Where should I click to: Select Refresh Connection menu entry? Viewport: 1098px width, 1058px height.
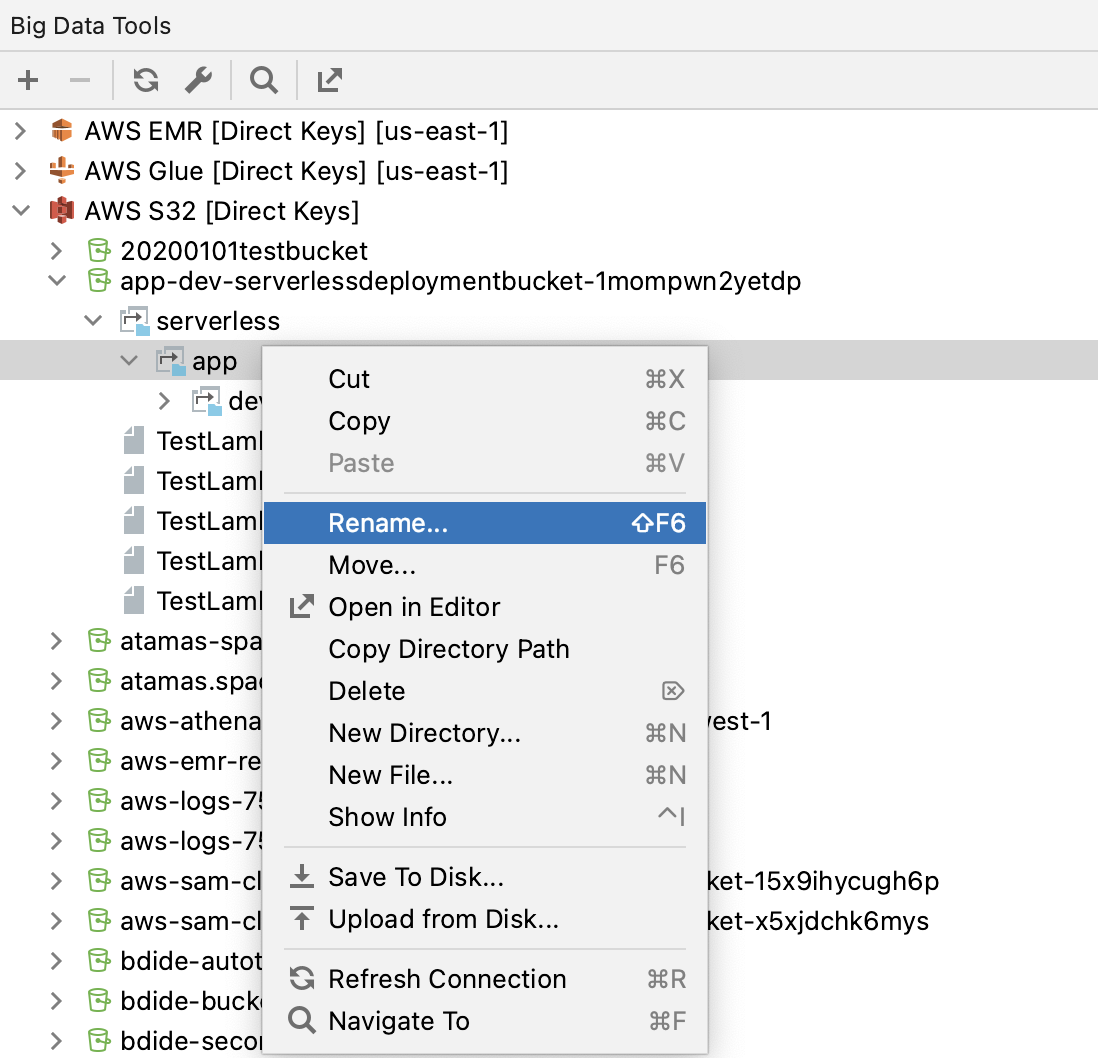(x=485, y=979)
